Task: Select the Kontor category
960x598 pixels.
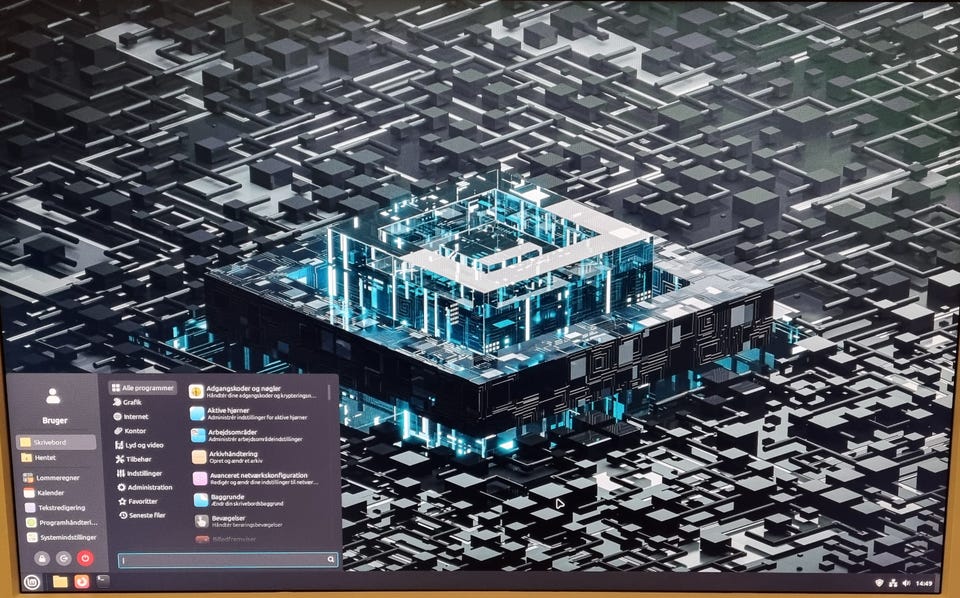Action: coord(130,430)
